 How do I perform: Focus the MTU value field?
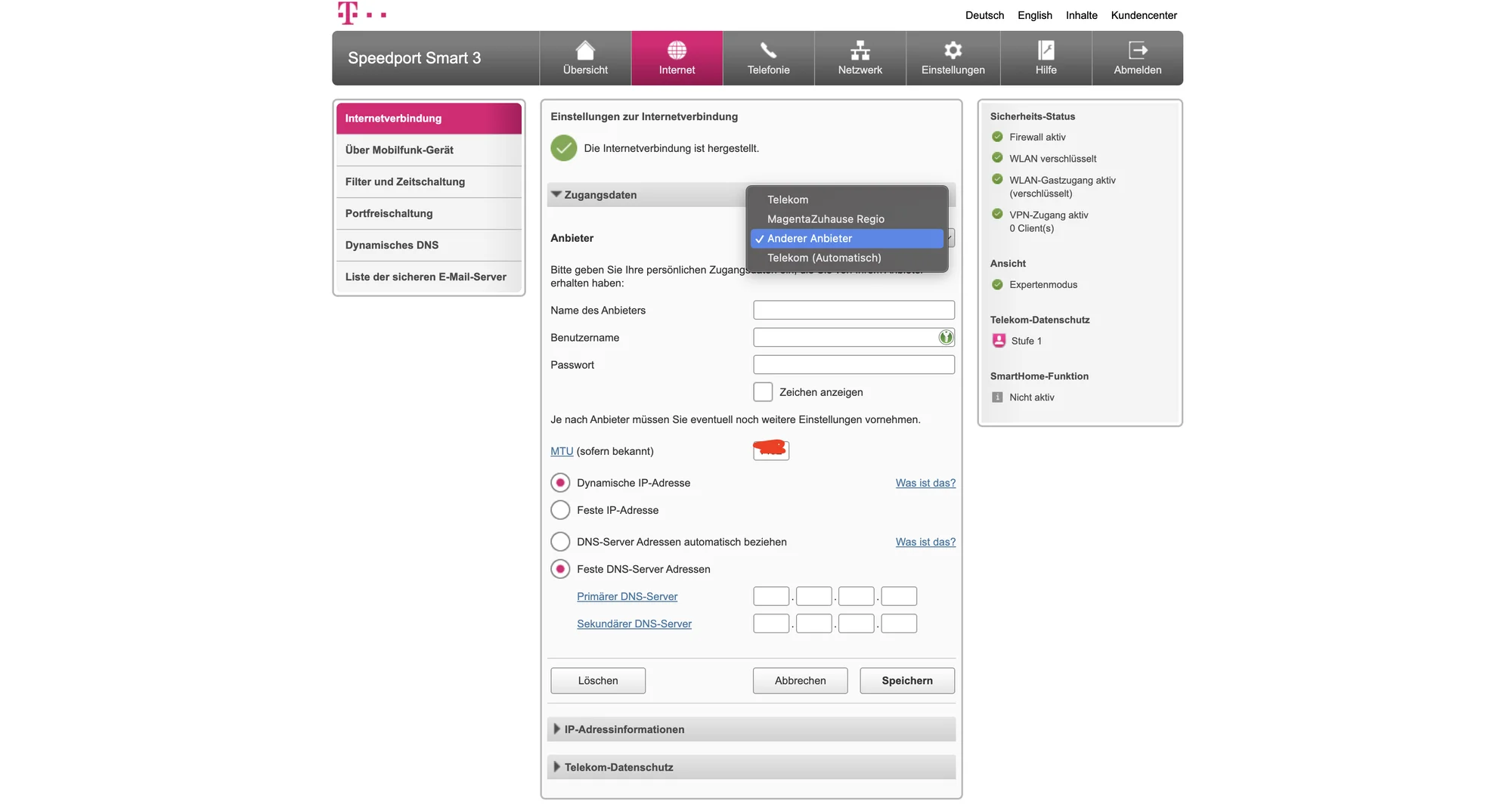pos(771,450)
